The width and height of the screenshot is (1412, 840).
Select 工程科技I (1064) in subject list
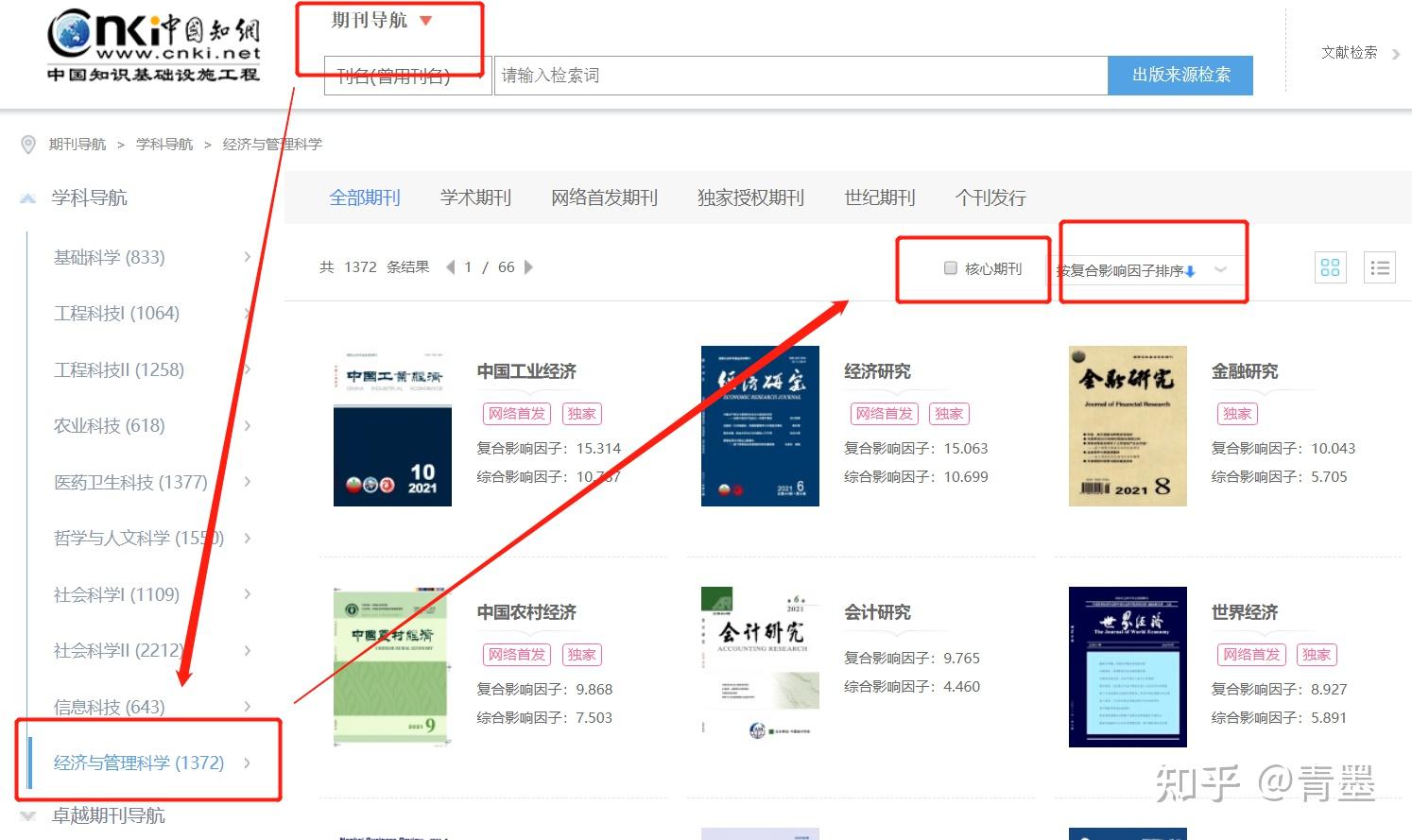pos(116,313)
